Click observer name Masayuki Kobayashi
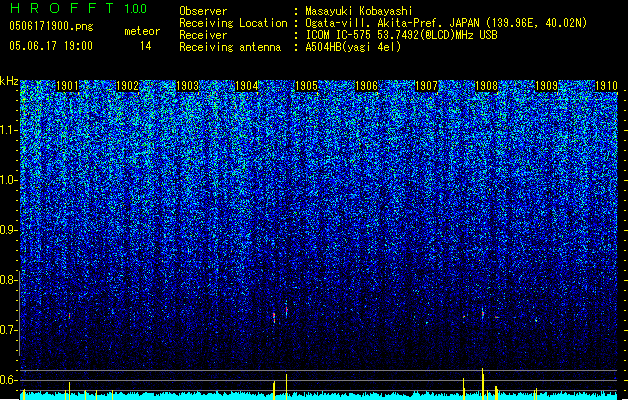The width and height of the screenshot is (629, 400). tap(359, 11)
